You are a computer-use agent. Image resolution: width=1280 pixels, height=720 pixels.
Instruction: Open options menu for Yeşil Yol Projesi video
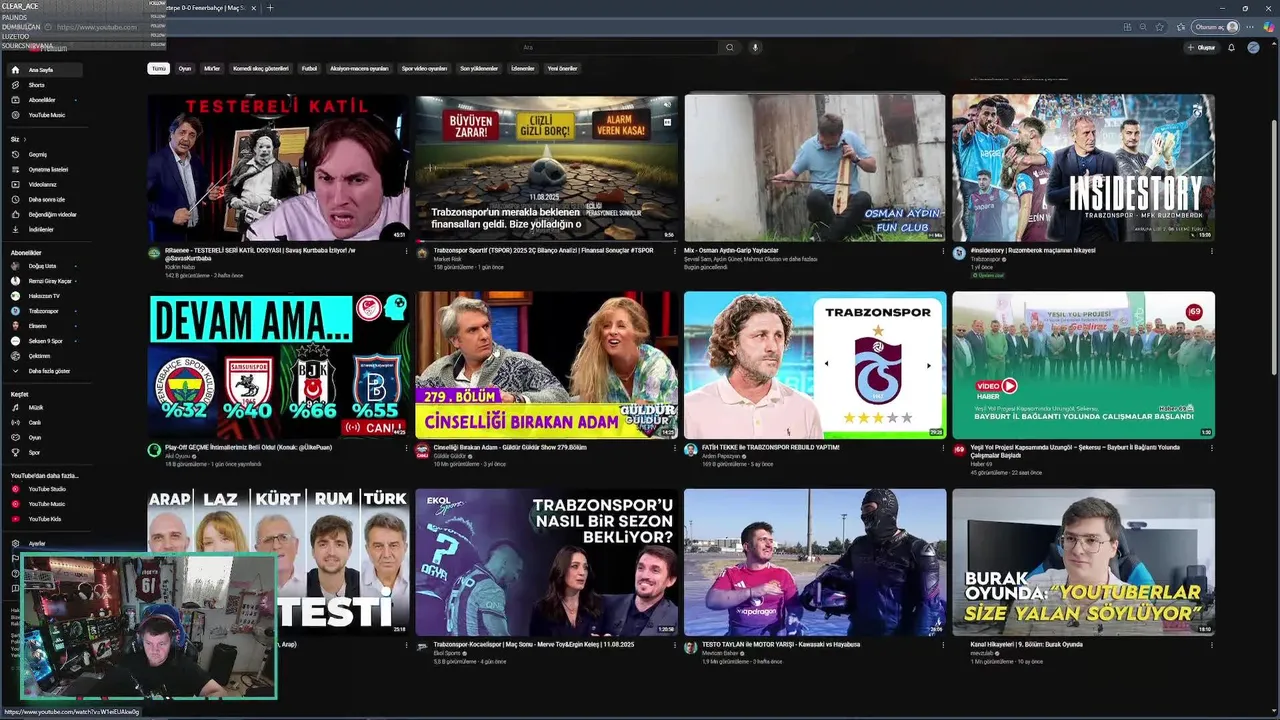click(1212, 449)
